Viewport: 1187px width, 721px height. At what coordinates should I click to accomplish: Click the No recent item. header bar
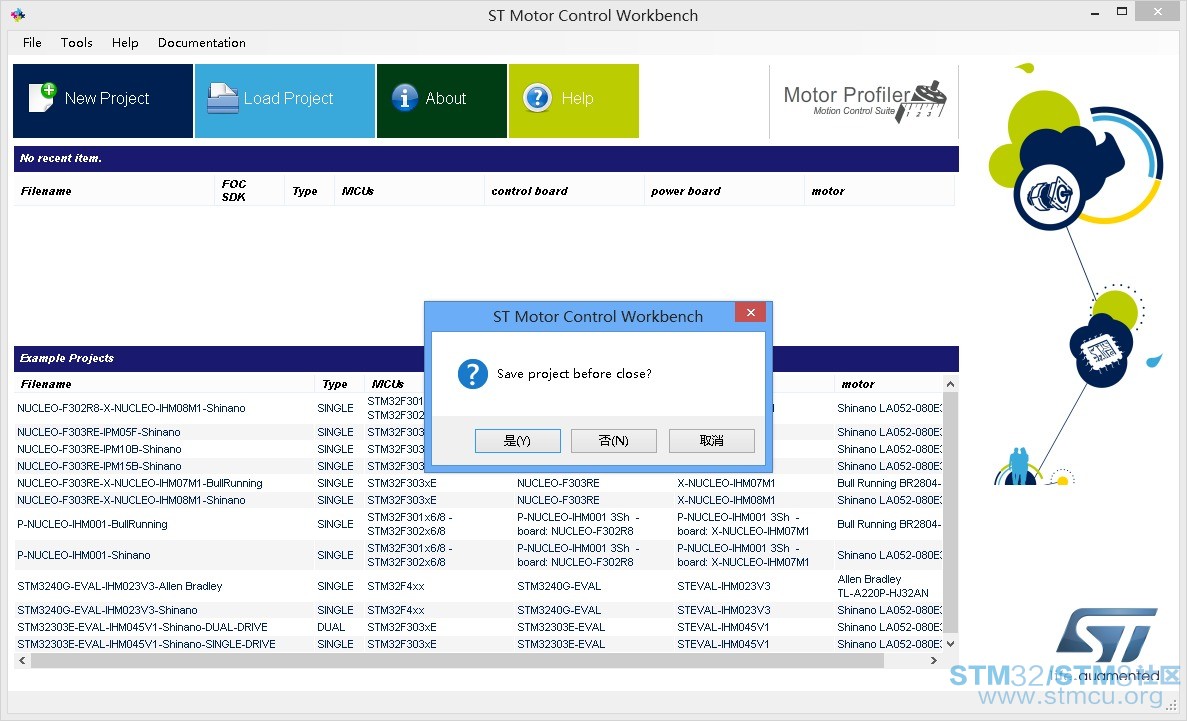click(x=486, y=158)
